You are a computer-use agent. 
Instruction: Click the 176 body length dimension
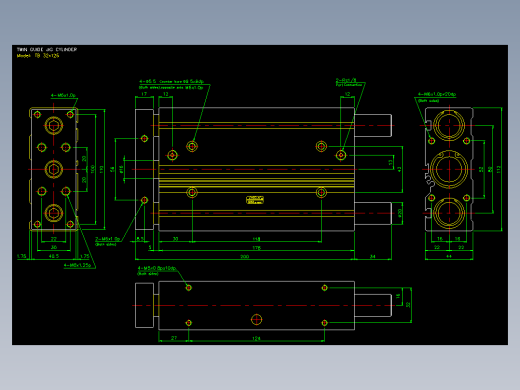[256, 248]
